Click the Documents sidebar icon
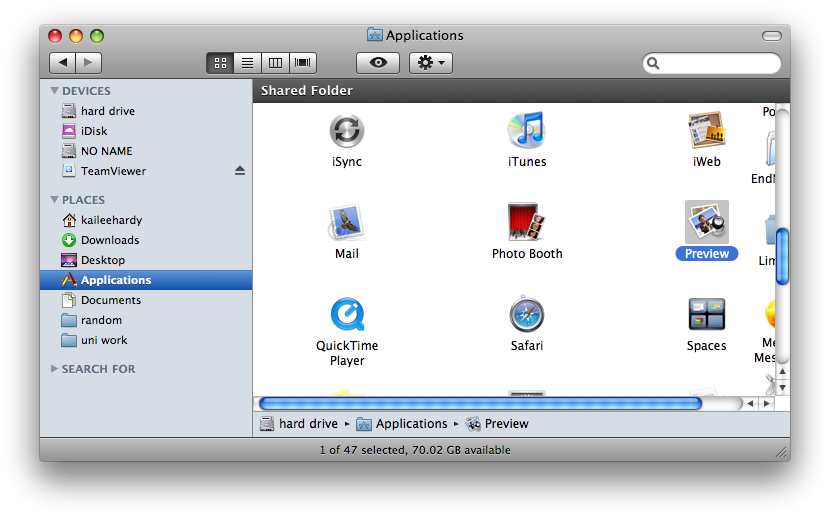 tap(69, 300)
